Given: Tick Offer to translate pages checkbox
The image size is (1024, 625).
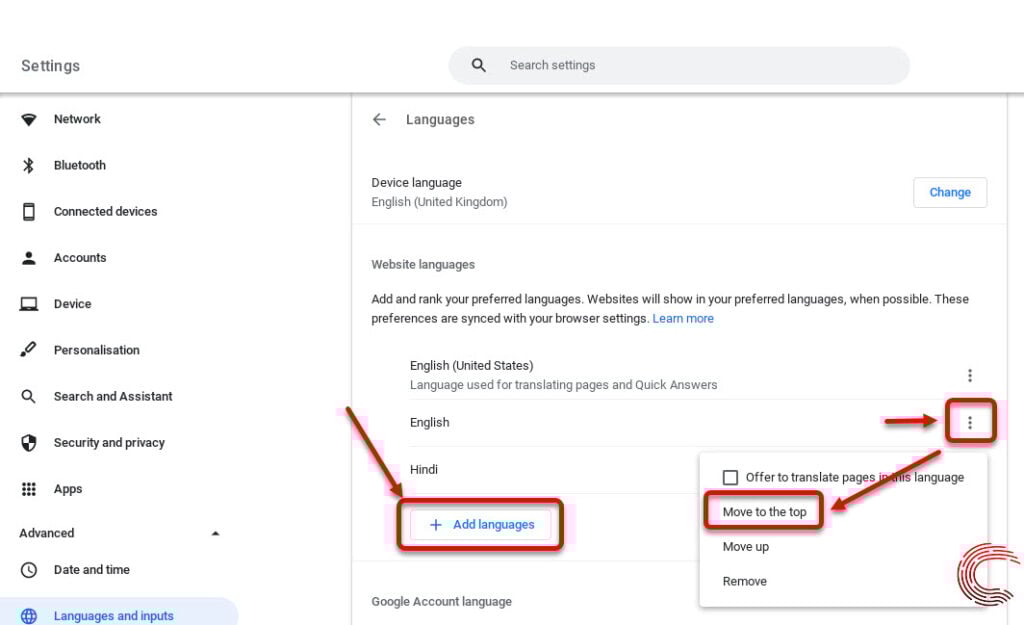Looking at the screenshot, I should pyautogui.click(x=730, y=477).
